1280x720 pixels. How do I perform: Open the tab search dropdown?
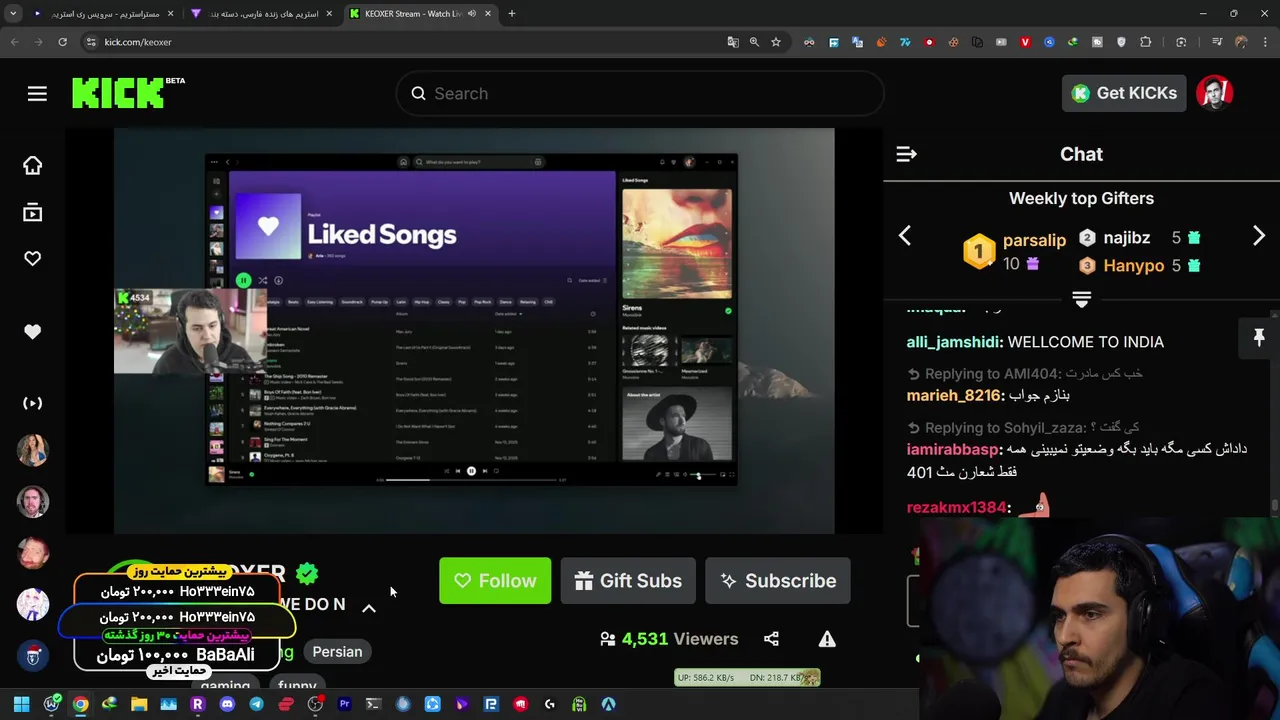[13, 14]
